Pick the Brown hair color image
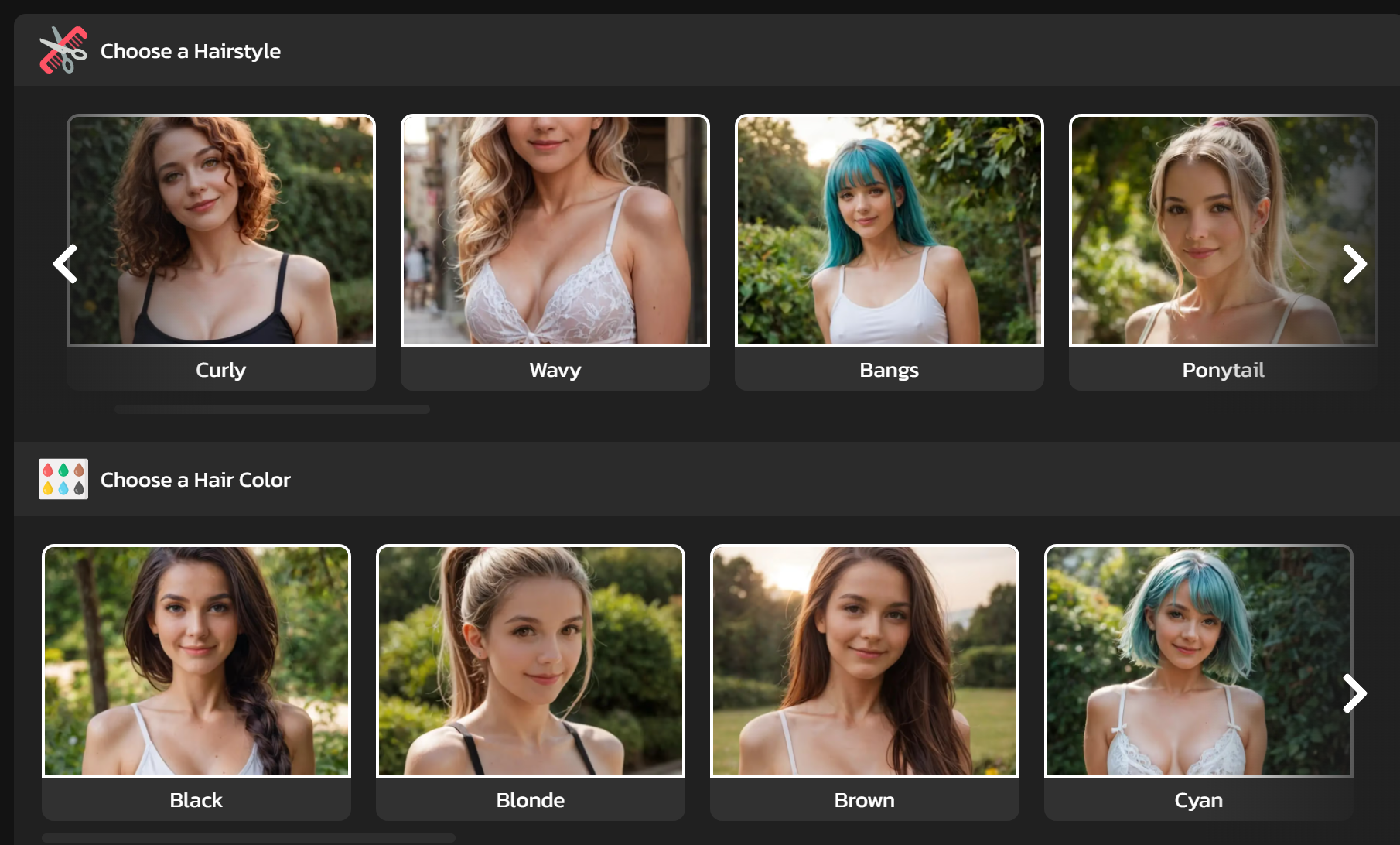This screenshot has width=1400, height=845. click(865, 661)
